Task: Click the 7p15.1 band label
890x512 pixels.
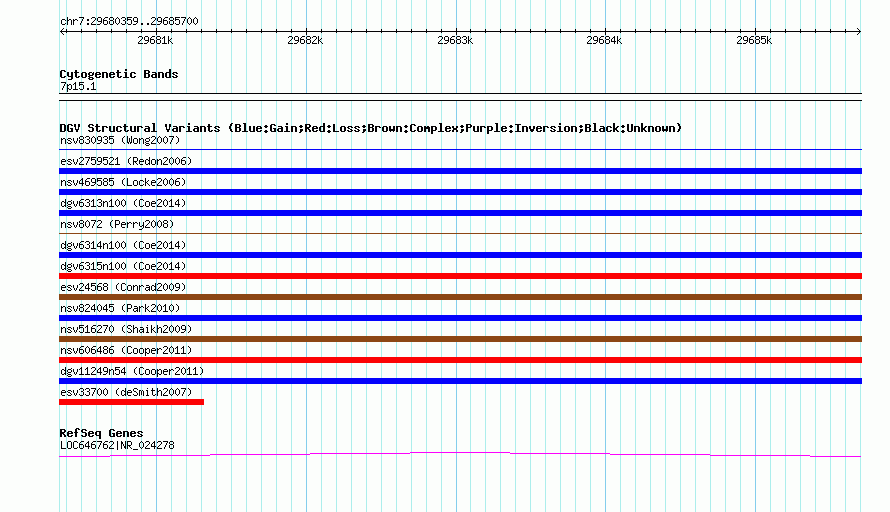Action: tap(78, 86)
